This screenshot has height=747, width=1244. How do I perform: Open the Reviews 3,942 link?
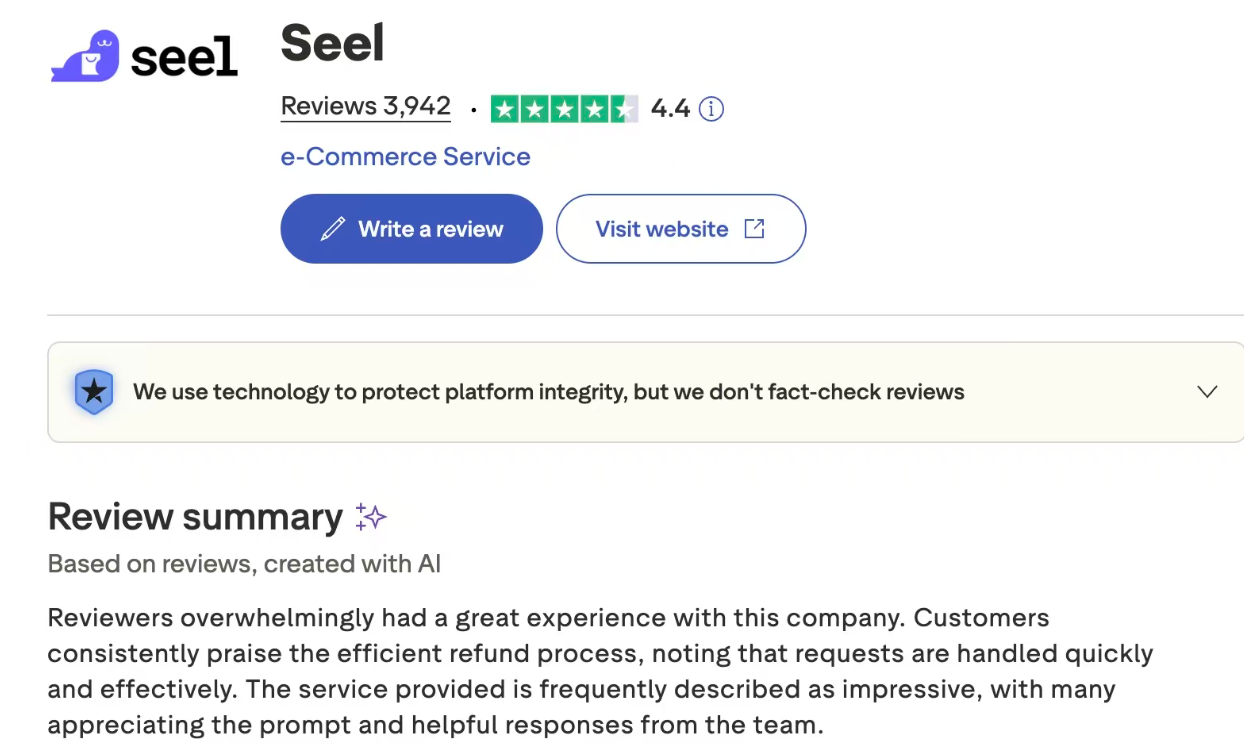point(365,106)
